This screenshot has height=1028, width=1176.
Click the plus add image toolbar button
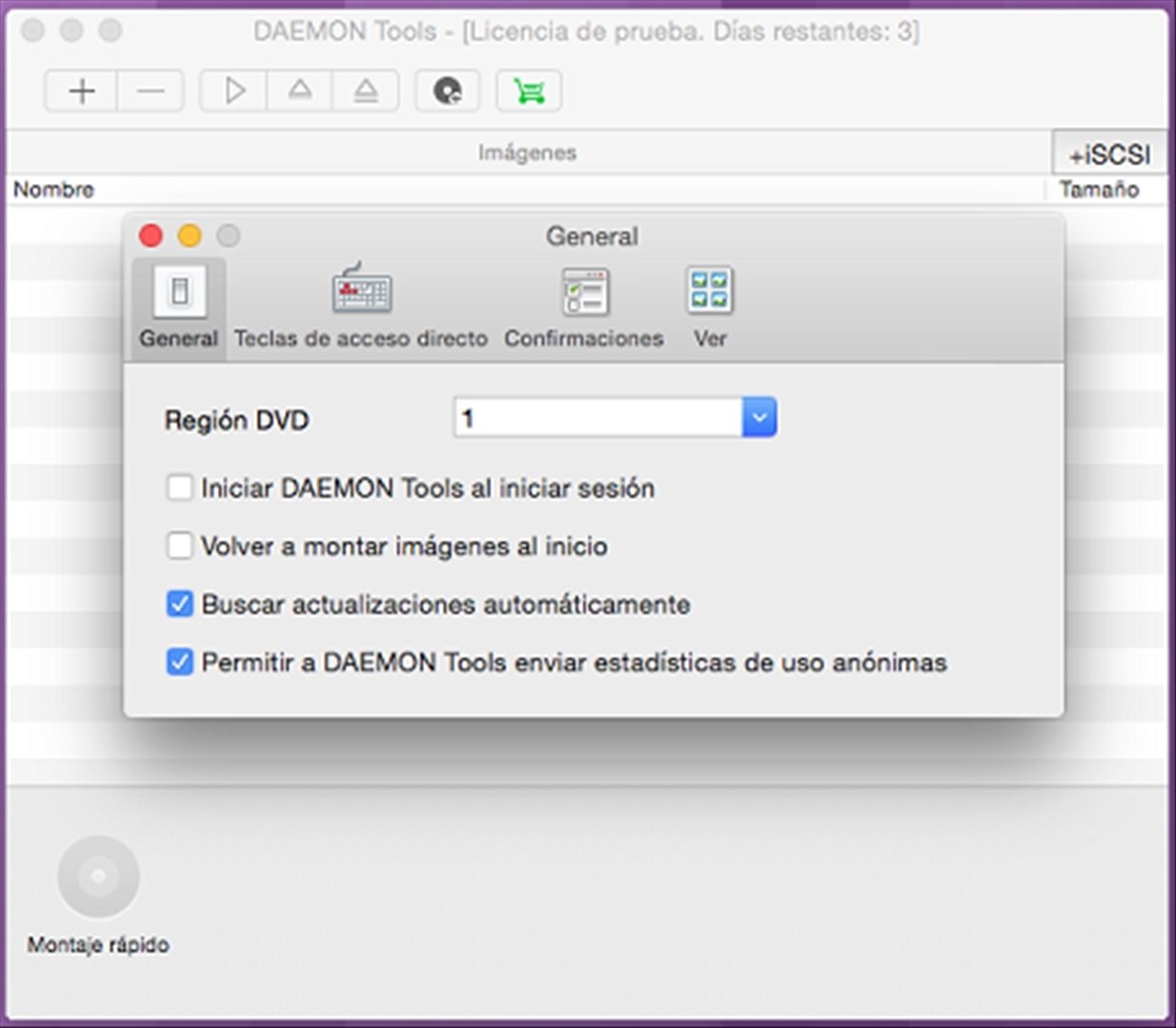81,91
